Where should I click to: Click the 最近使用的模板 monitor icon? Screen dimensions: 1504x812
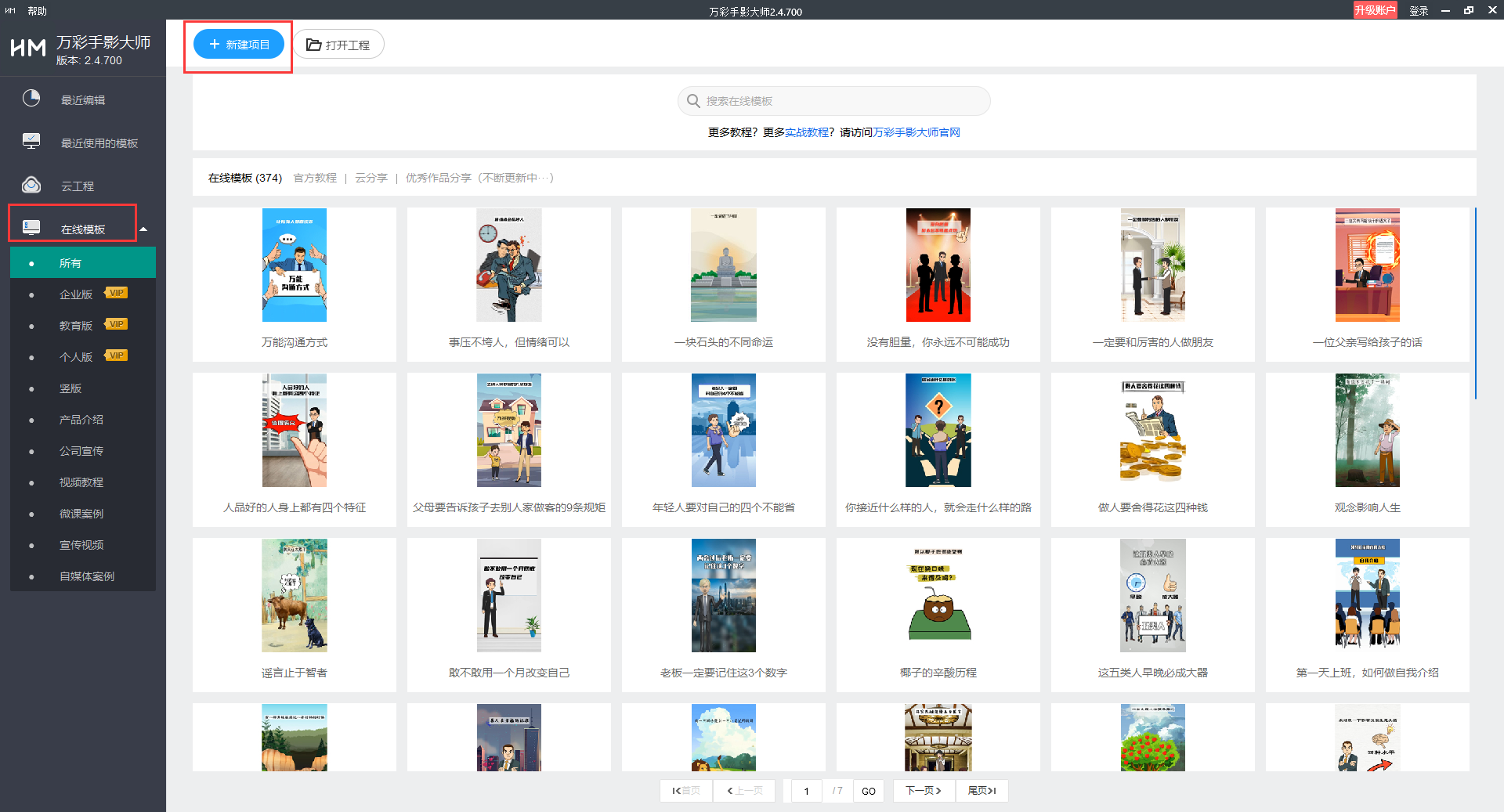(31, 141)
